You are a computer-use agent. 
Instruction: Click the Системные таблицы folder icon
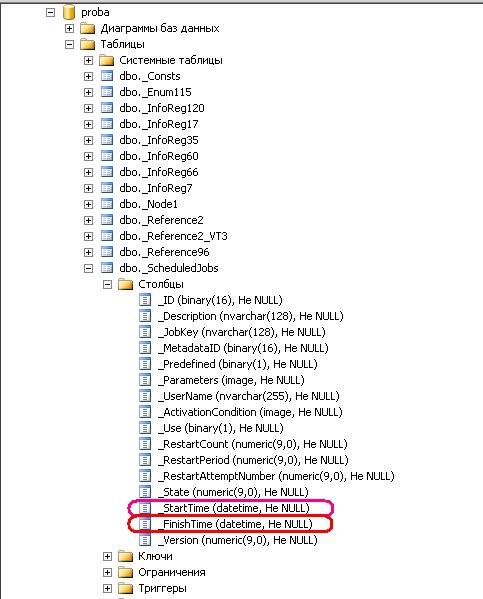click(x=107, y=60)
